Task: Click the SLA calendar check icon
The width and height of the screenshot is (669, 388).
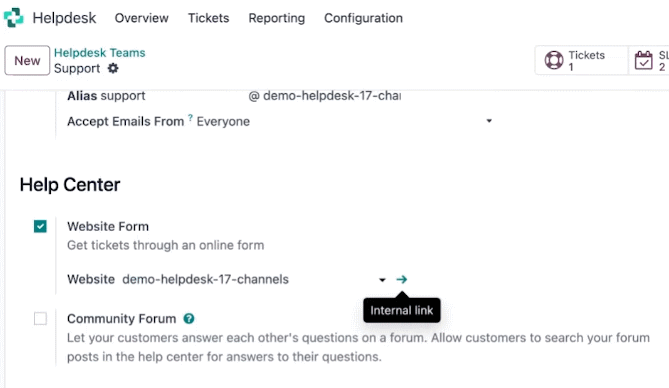Action: pyautogui.click(x=643, y=60)
